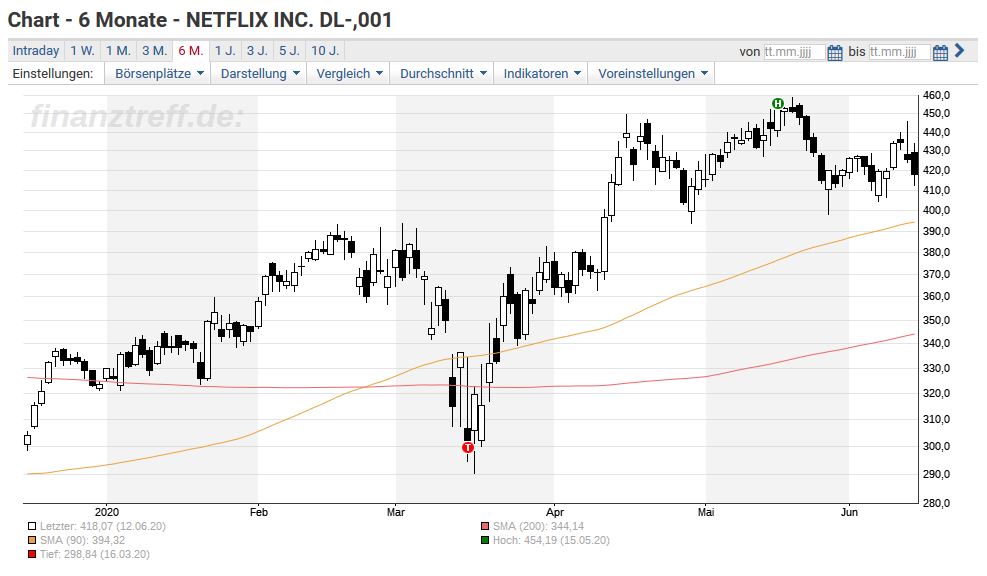Screen dimensions: 987x576
Task: Click 'Tief: 298,84 (16.03.20)' legend text
Action: pyautogui.click(x=94, y=555)
